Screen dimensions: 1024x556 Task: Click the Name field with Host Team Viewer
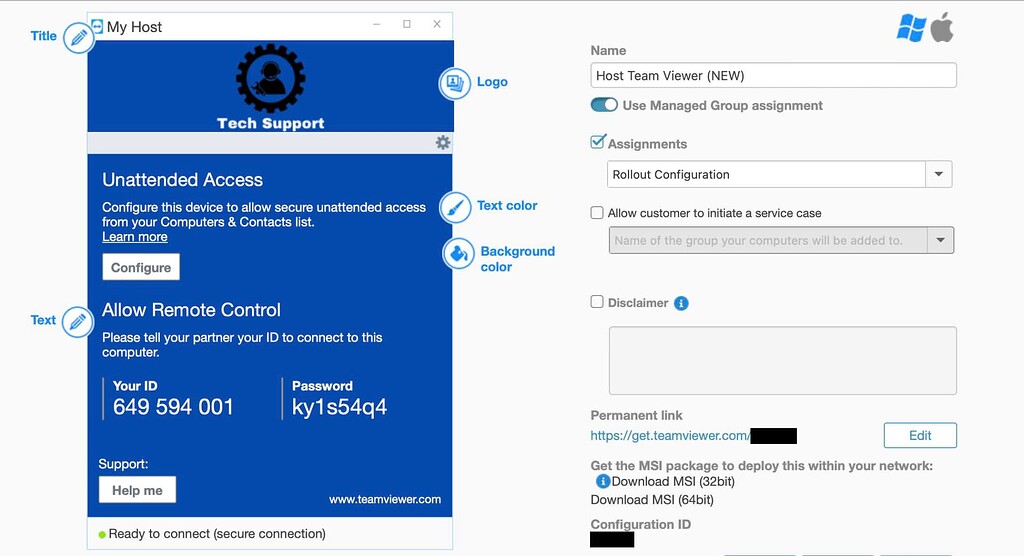pos(773,75)
